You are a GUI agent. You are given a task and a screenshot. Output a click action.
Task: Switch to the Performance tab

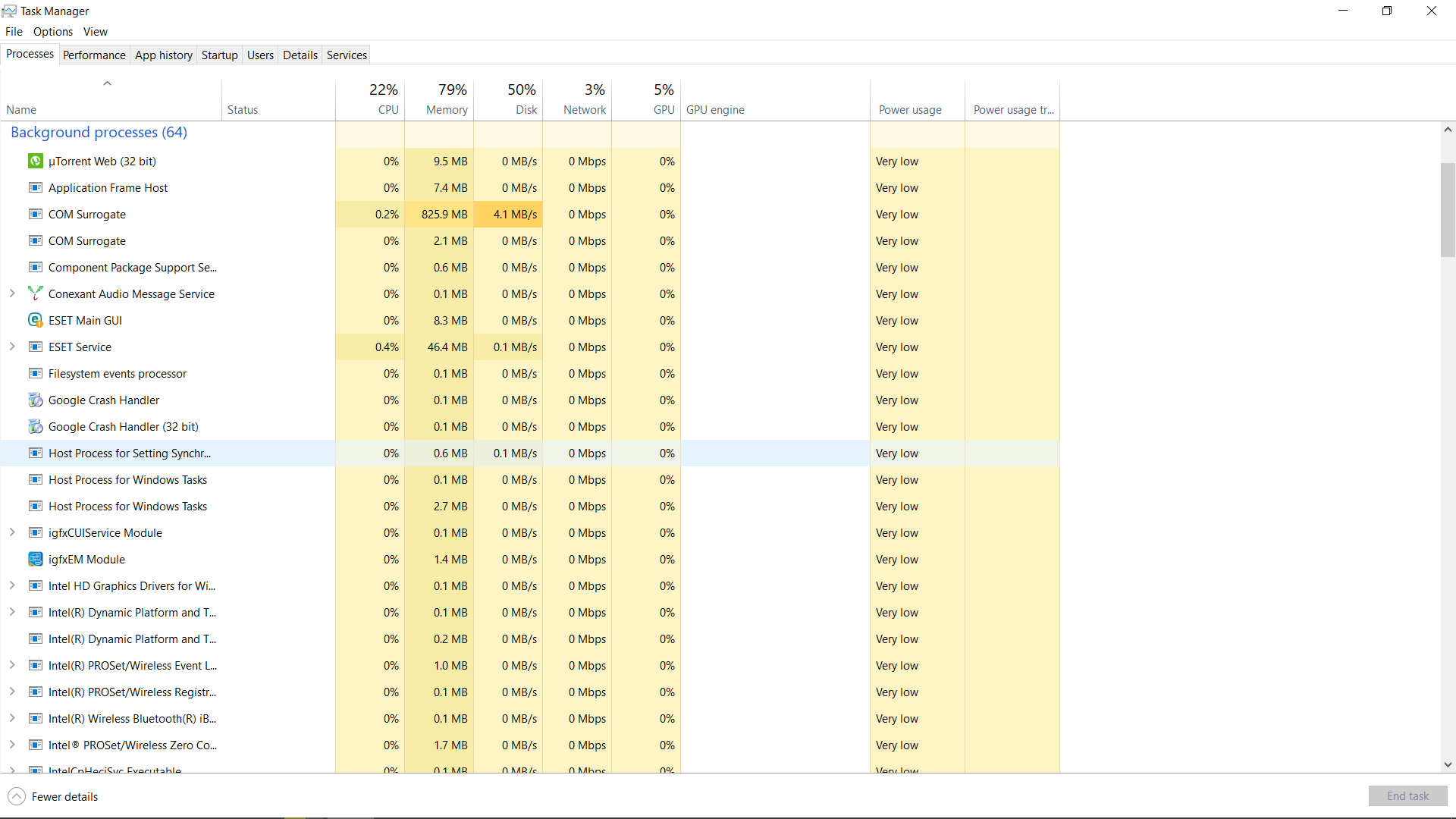pos(94,55)
